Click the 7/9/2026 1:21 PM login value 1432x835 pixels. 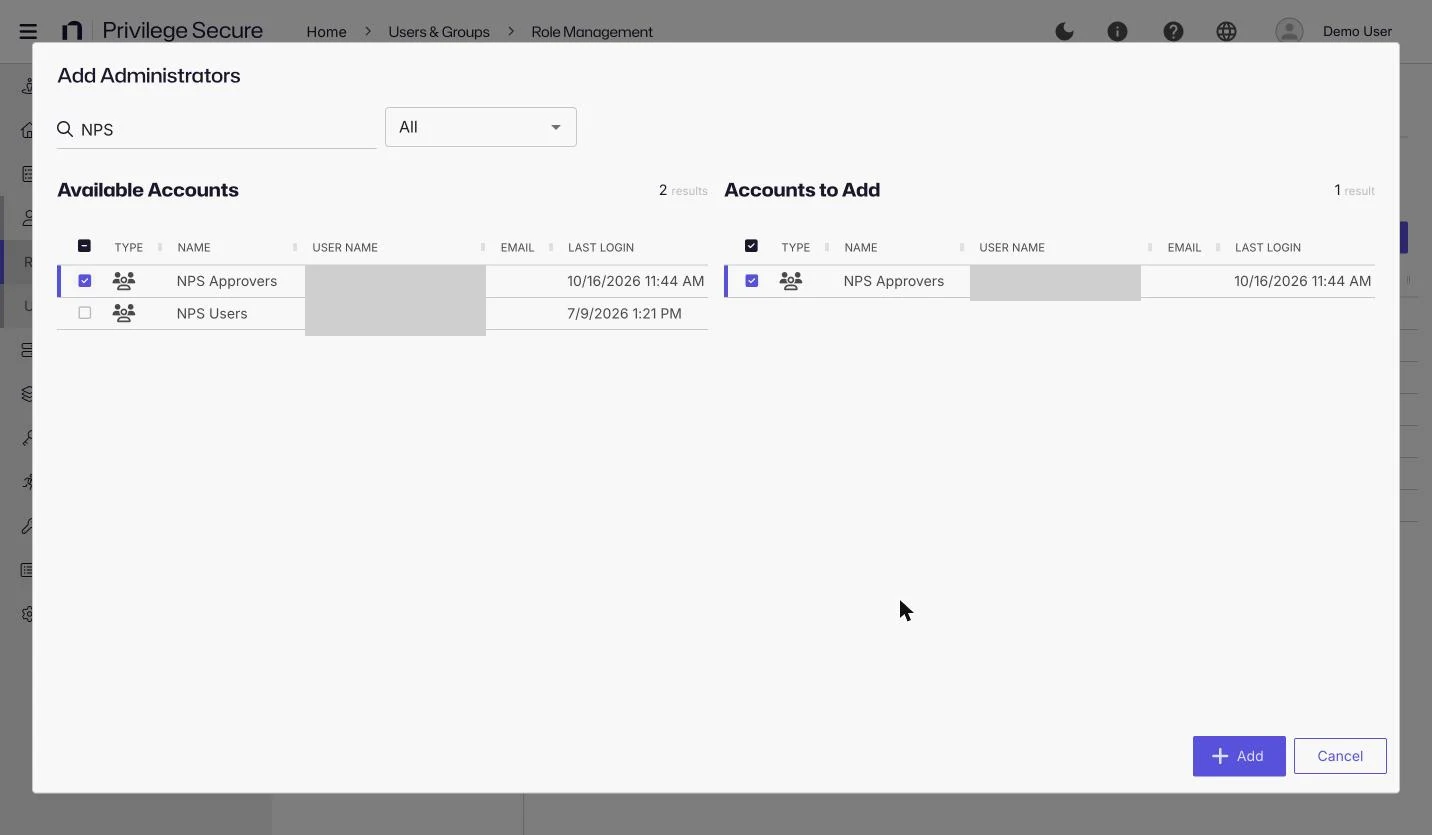pyautogui.click(x=624, y=313)
